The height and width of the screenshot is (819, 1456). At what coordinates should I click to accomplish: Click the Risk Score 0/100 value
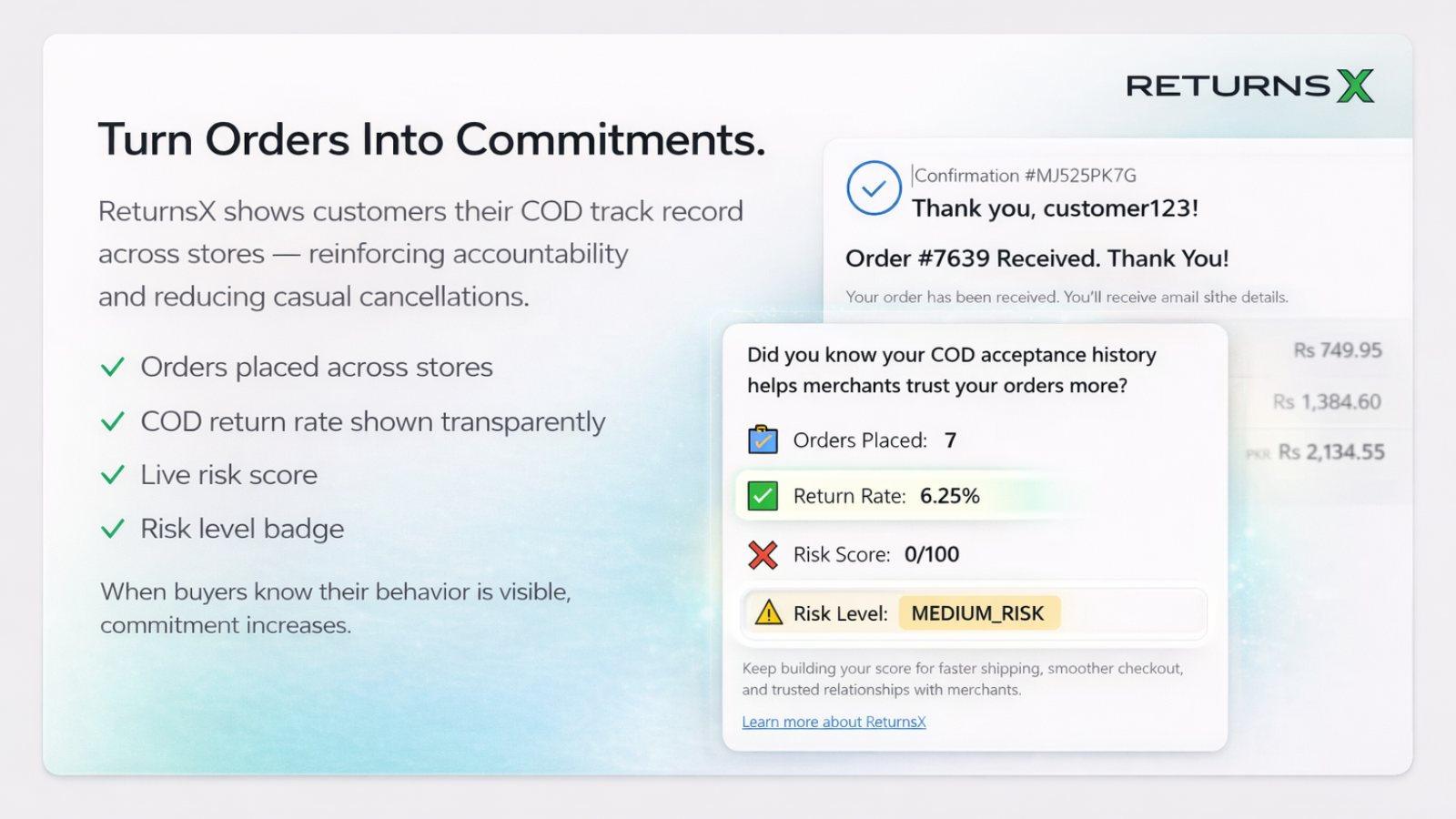932,554
